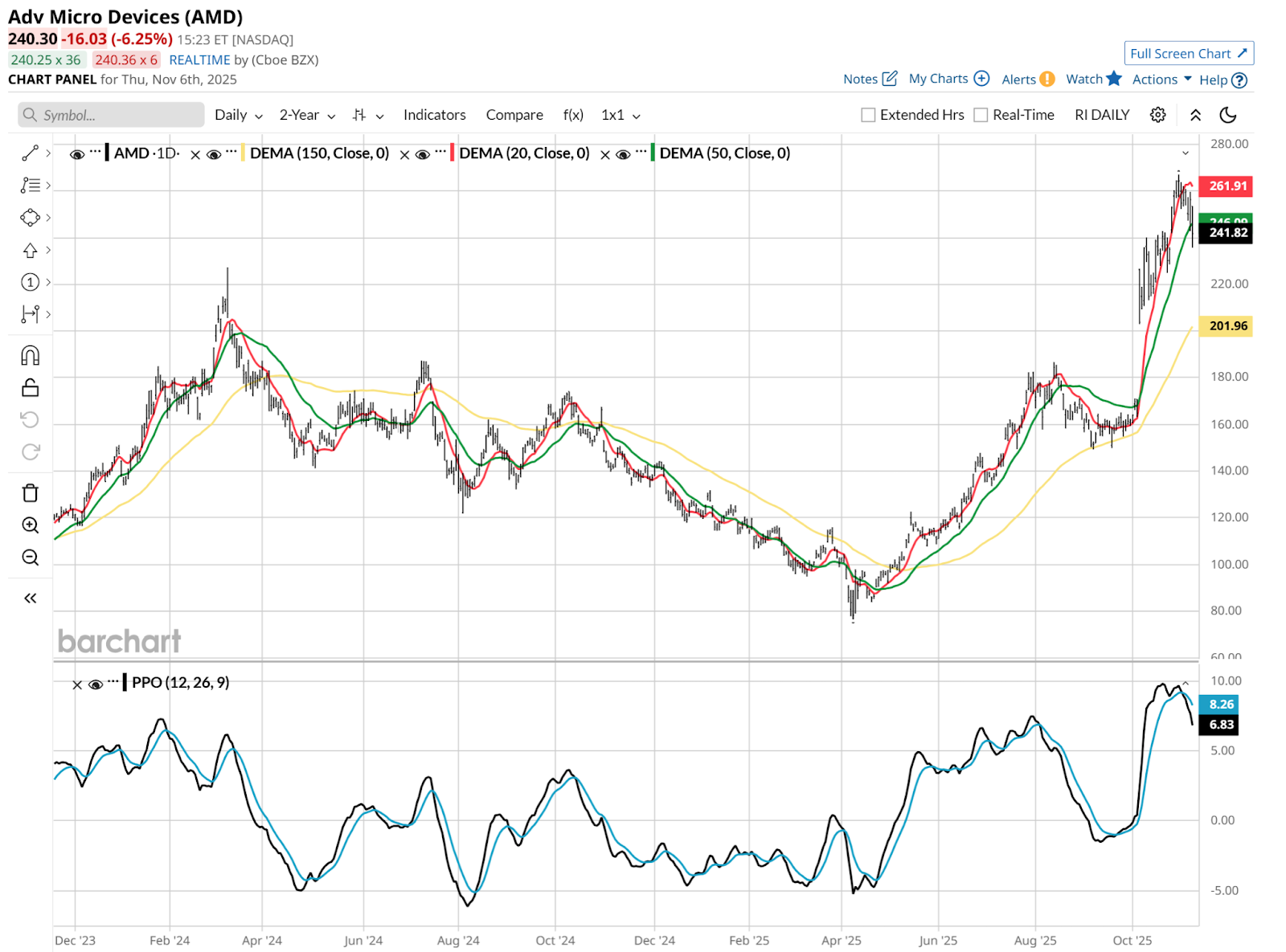
Task: Zoom out using magnifier minus icon
Action: pyautogui.click(x=30, y=558)
